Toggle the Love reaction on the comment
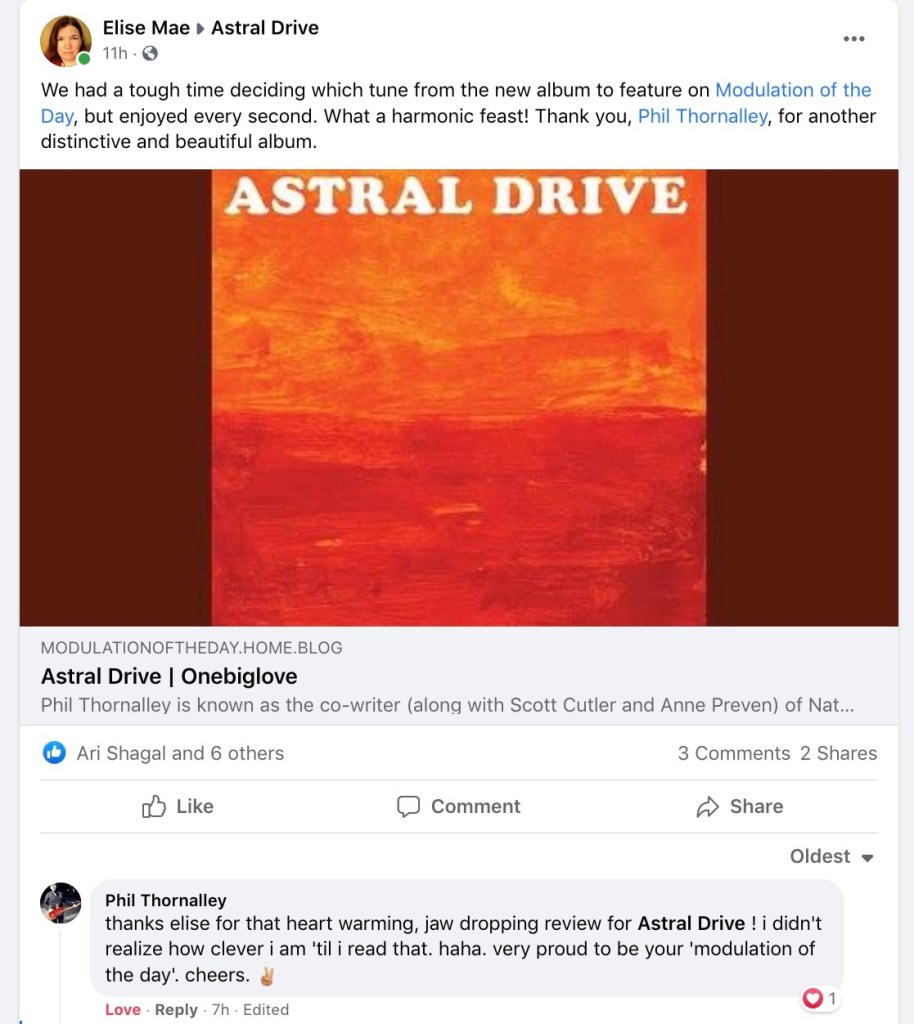 coord(123,1010)
